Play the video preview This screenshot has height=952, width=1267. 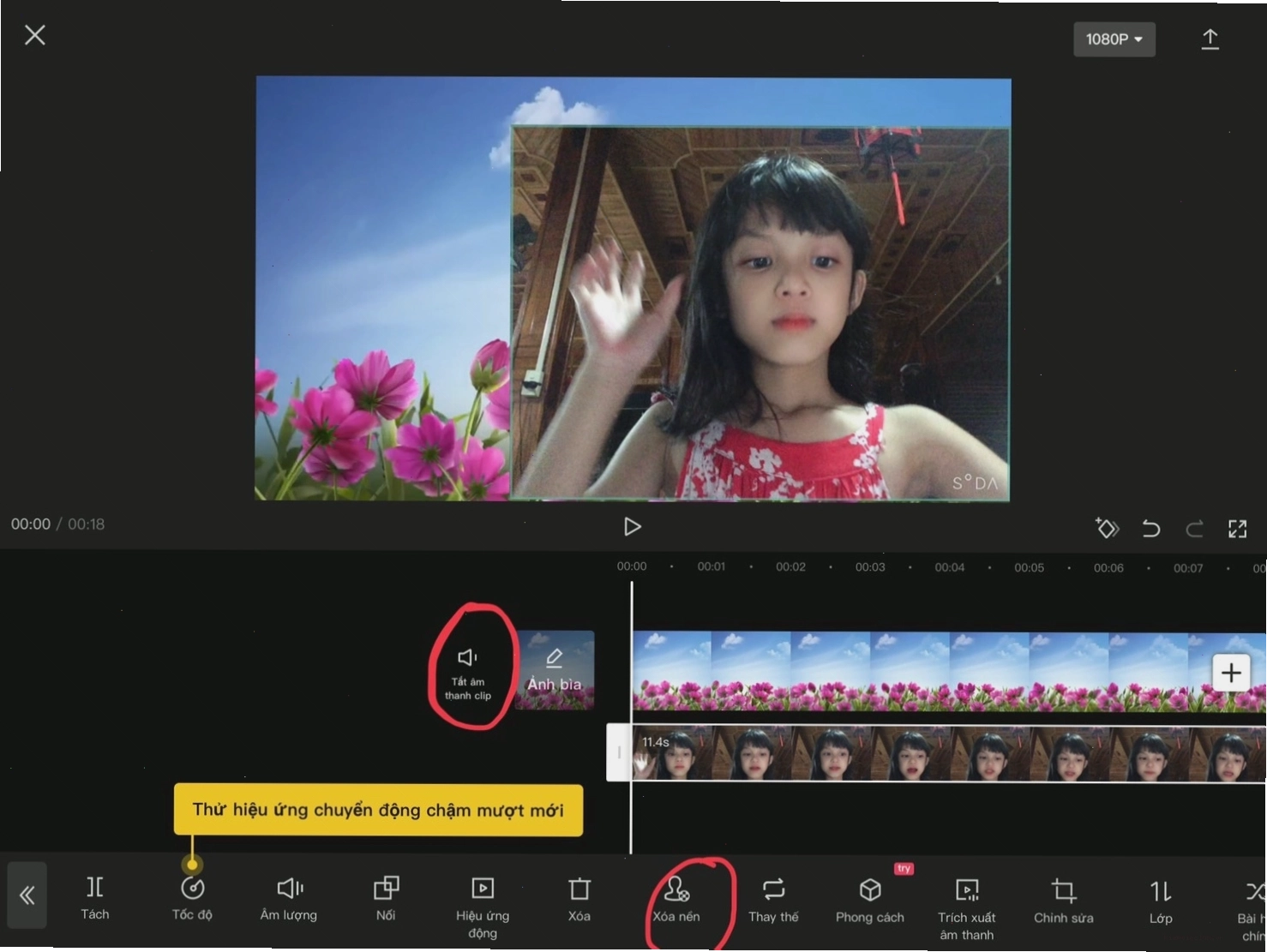633,526
